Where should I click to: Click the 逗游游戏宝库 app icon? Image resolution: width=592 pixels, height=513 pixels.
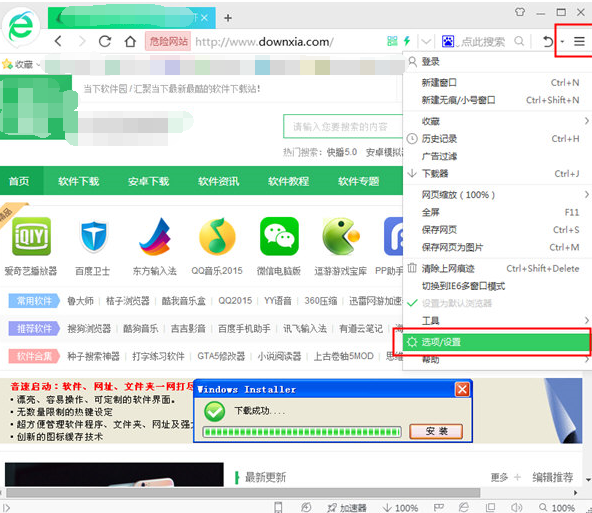tap(341, 236)
